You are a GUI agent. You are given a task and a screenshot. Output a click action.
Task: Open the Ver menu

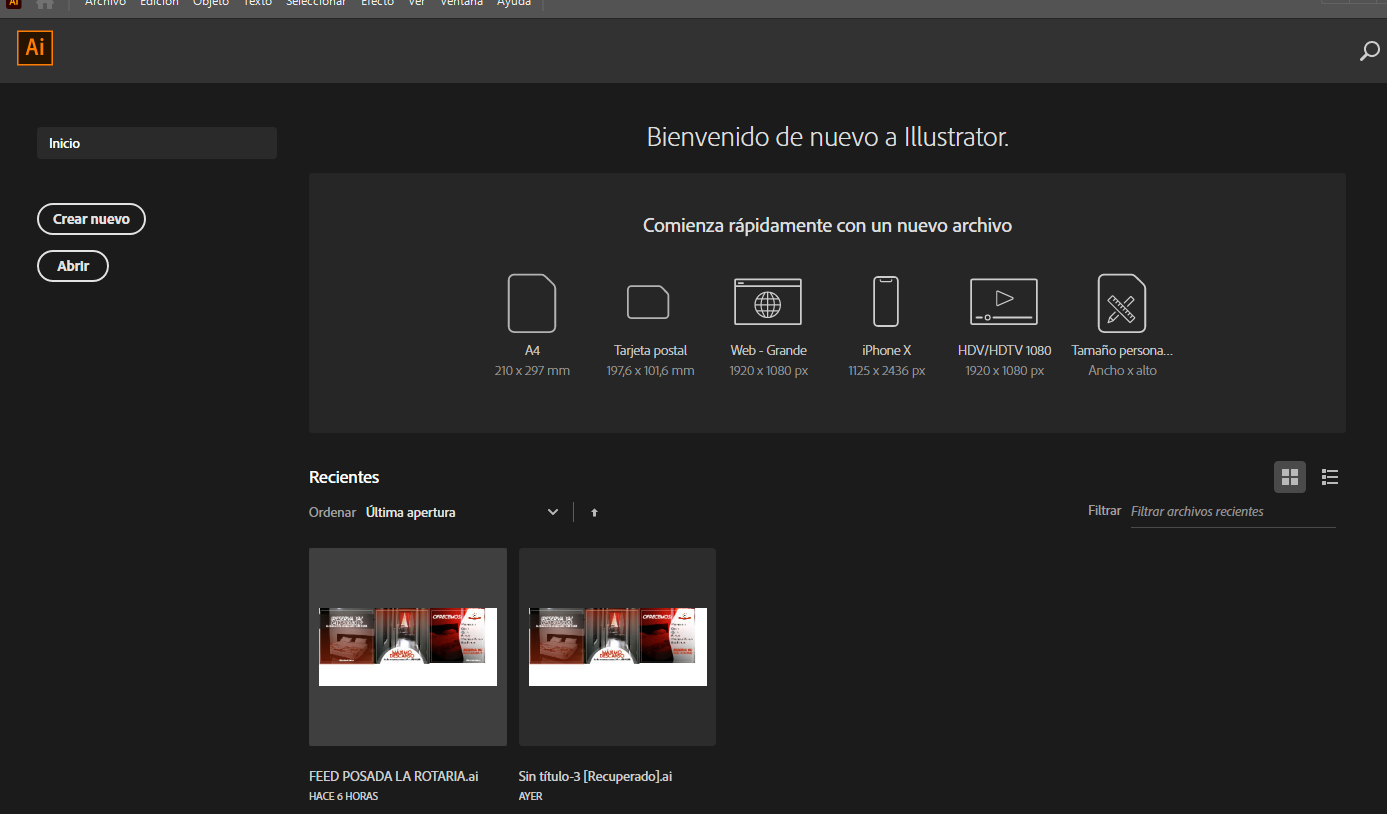click(x=416, y=4)
